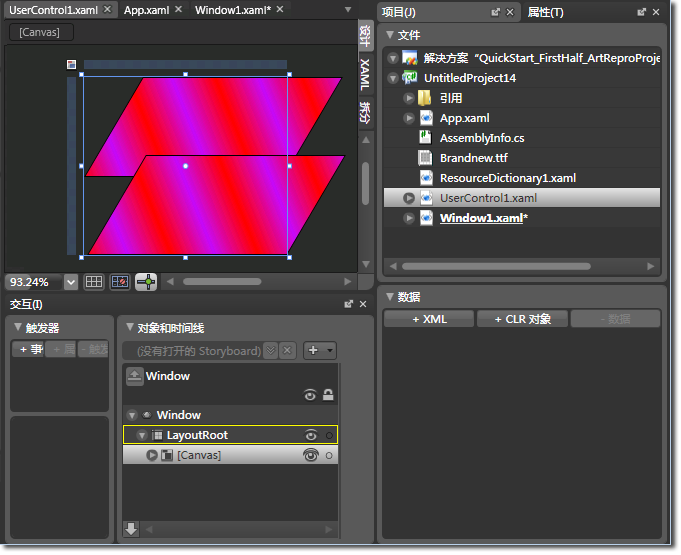Switch to the 设计 view tab

point(365,36)
